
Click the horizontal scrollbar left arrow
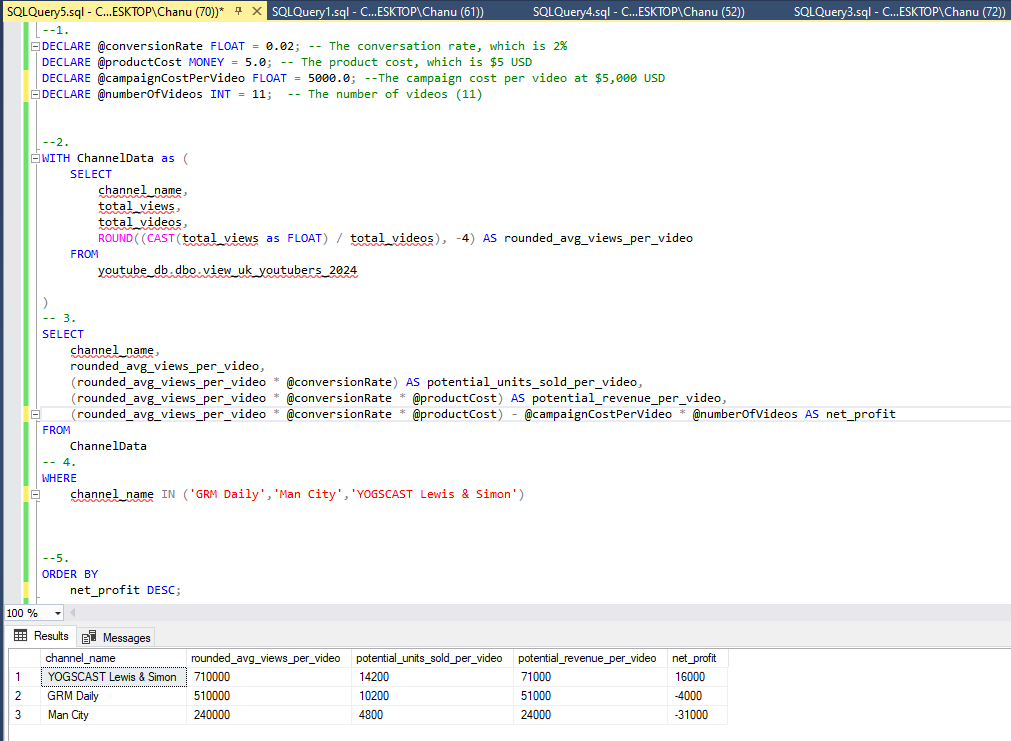pyautogui.click(x=72, y=613)
